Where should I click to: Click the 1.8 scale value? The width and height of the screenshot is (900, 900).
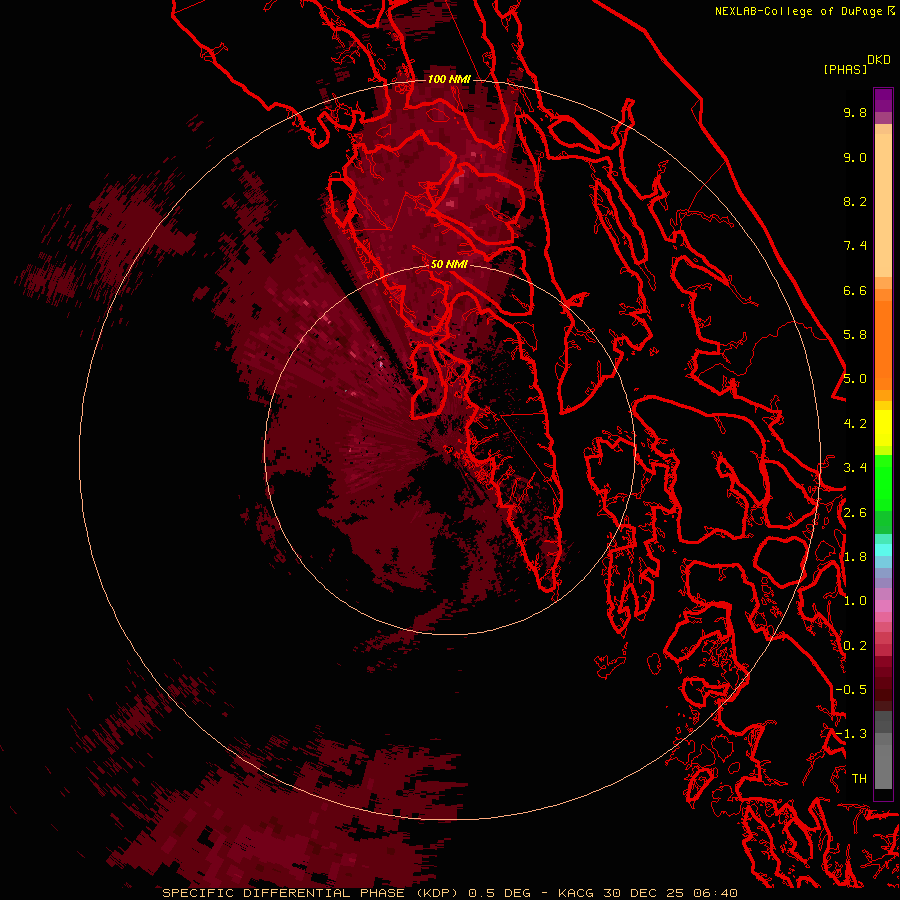[855, 557]
